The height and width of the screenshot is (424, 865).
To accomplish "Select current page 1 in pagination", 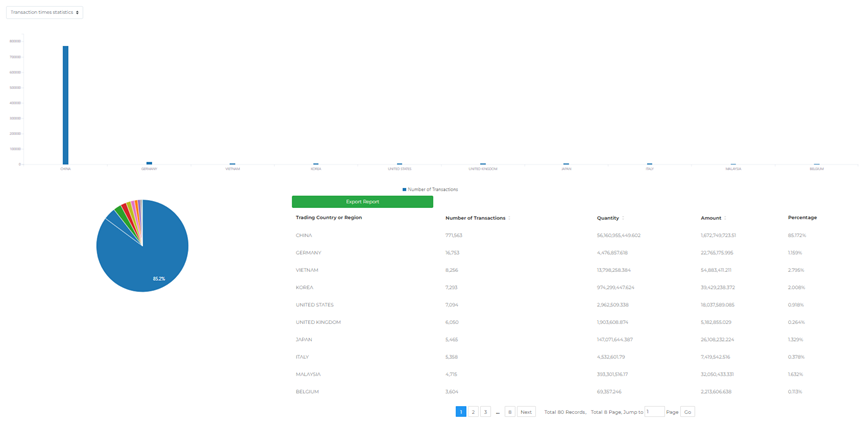I will 461,412.
